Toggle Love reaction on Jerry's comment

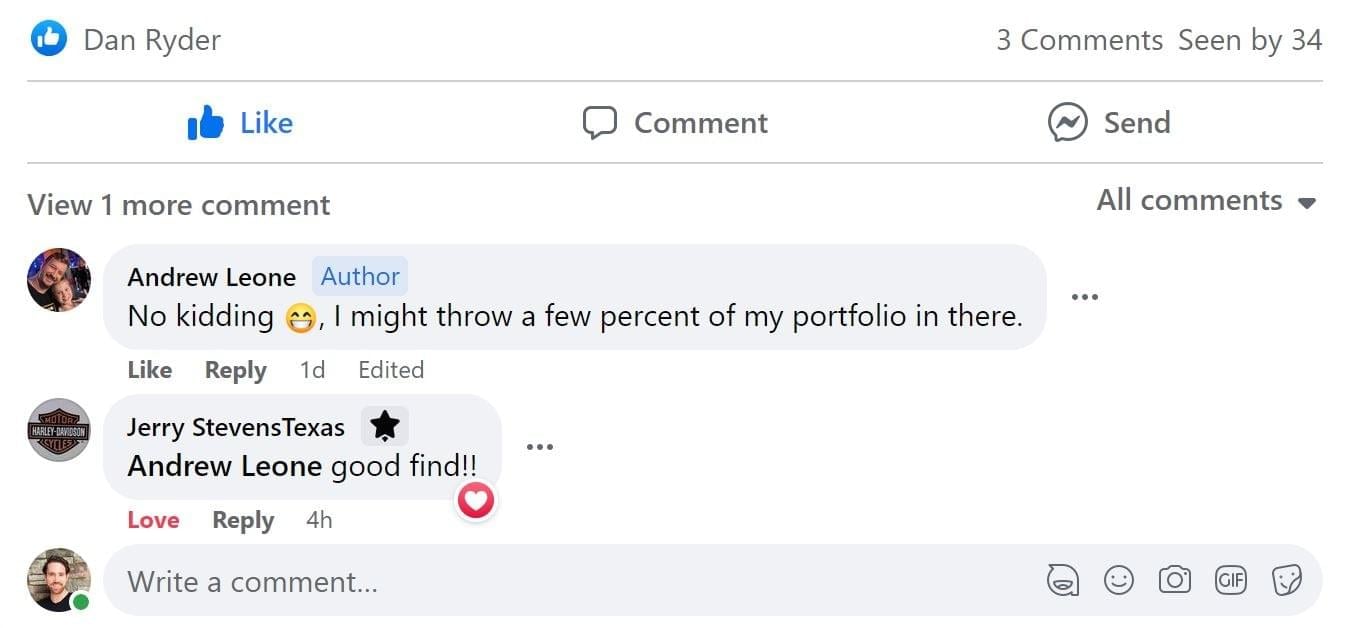pos(153,520)
